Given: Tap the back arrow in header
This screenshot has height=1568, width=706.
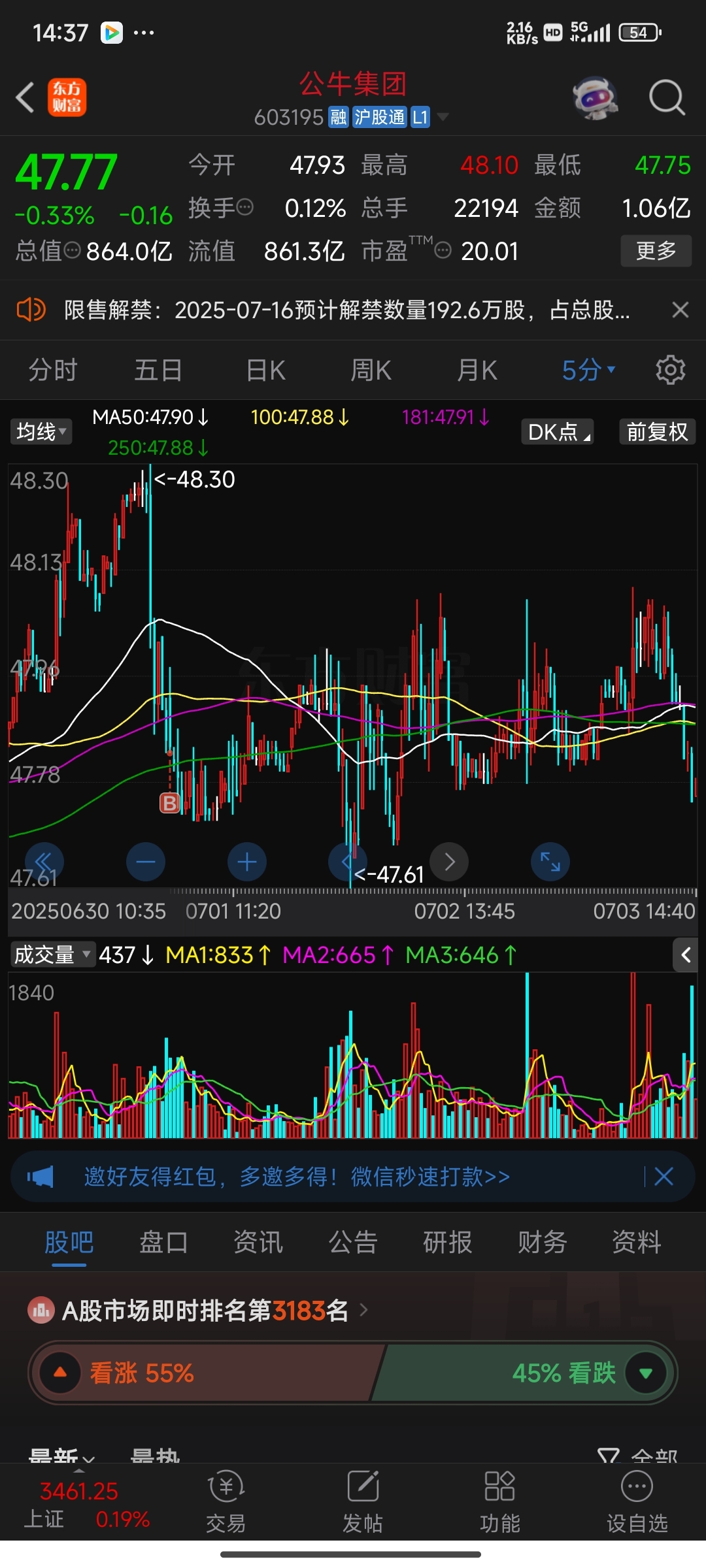Looking at the screenshot, I should point(25,98).
